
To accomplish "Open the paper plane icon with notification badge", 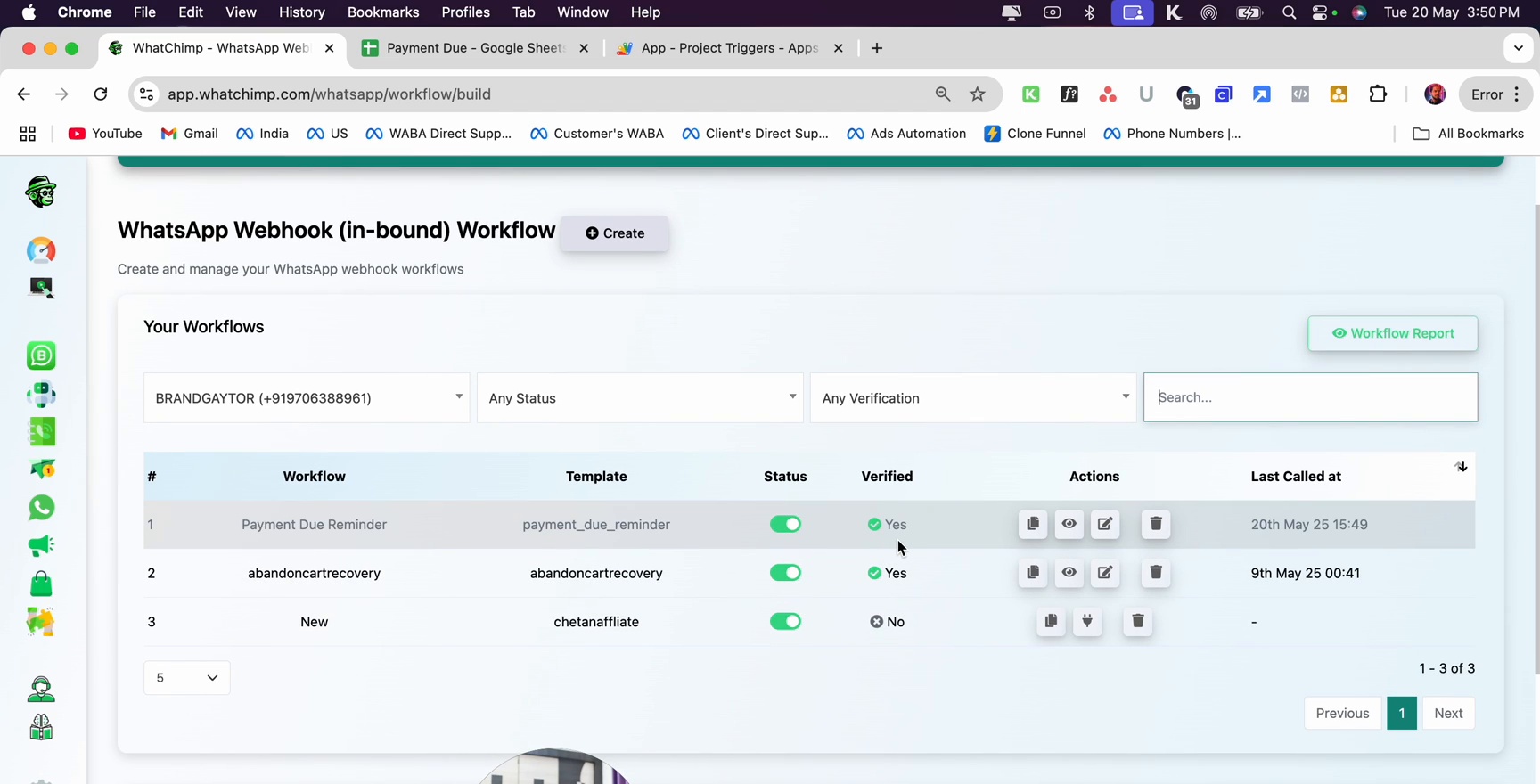I will coord(41,469).
